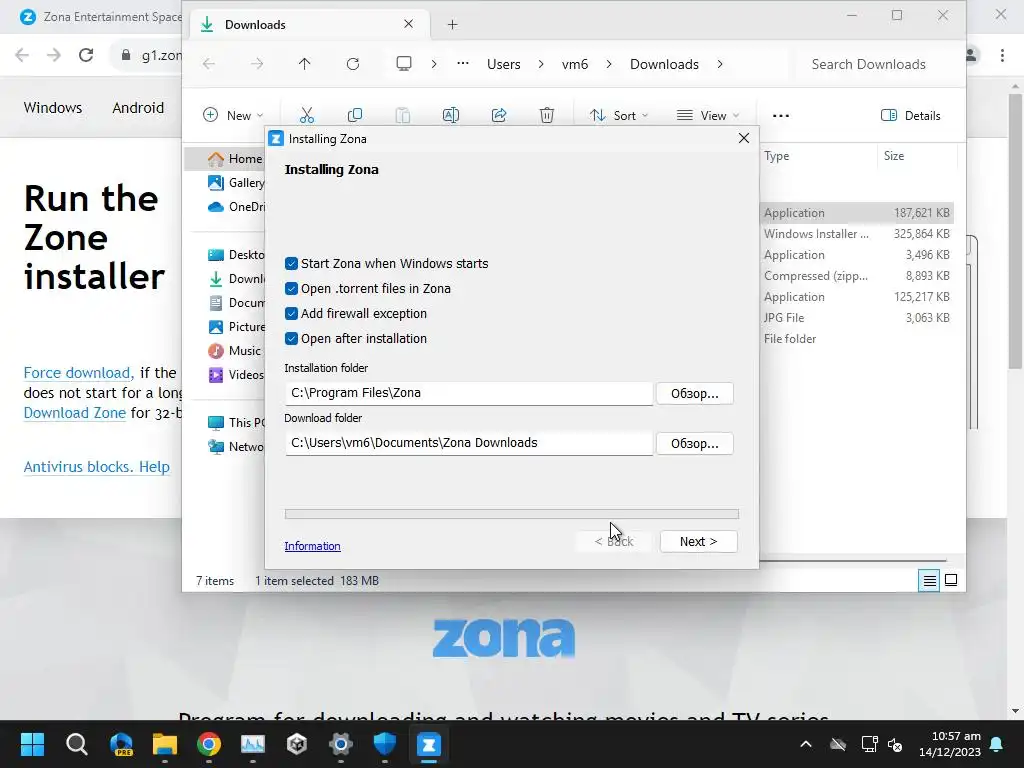Expand the New dropdown in File Explorer

pos(233,116)
